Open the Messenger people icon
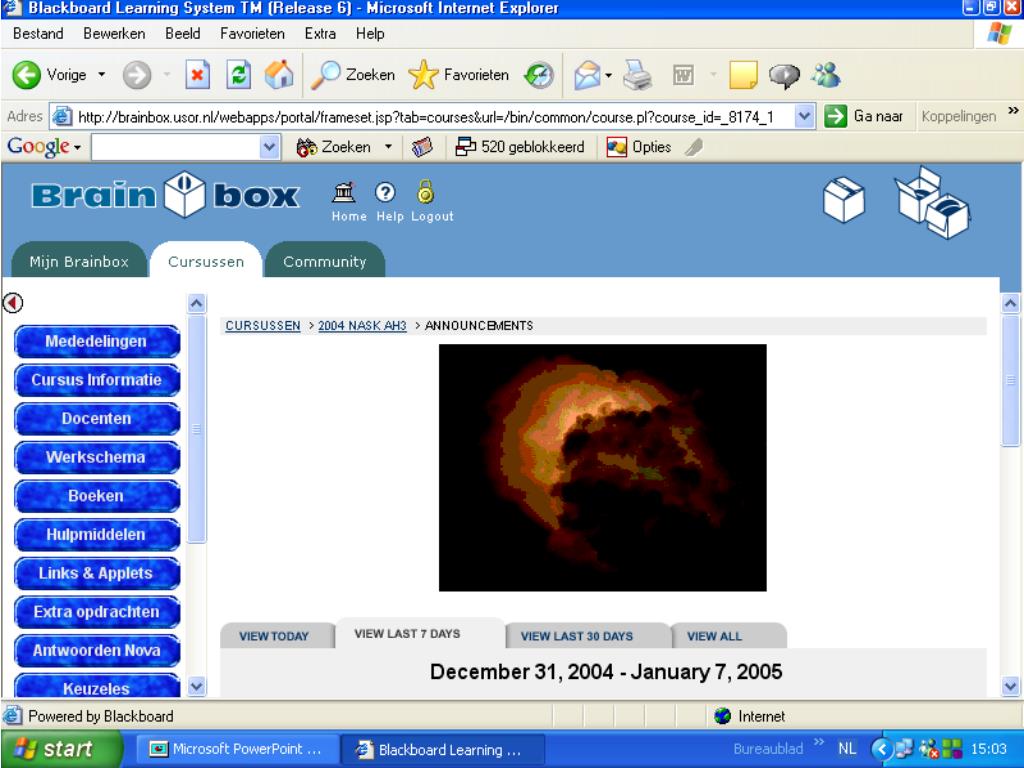The width and height of the screenshot is (1024, 768). (x=826, y=75)
